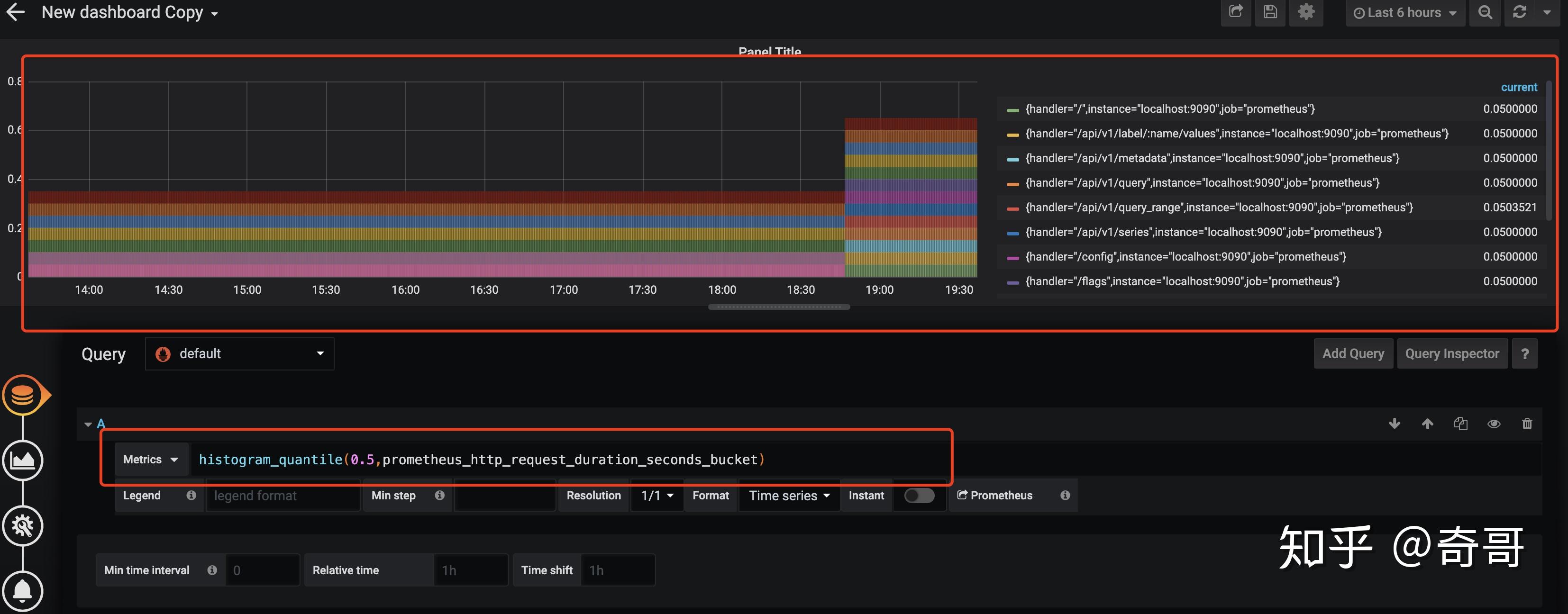Screen dimensions: 1568x614
Task: Open the default data source dropdown
Action: click(239, 353)
